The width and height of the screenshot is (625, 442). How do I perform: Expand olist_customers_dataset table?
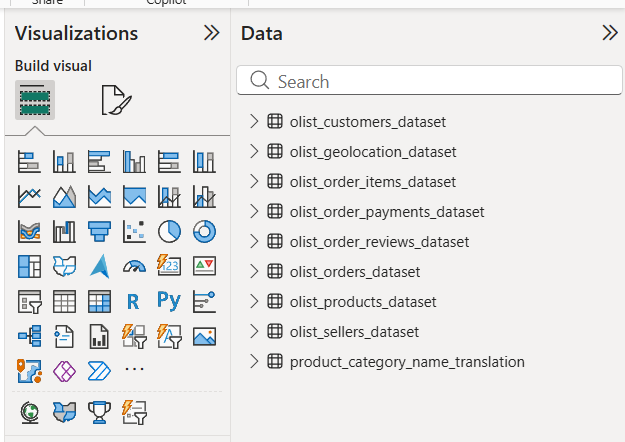254,121
